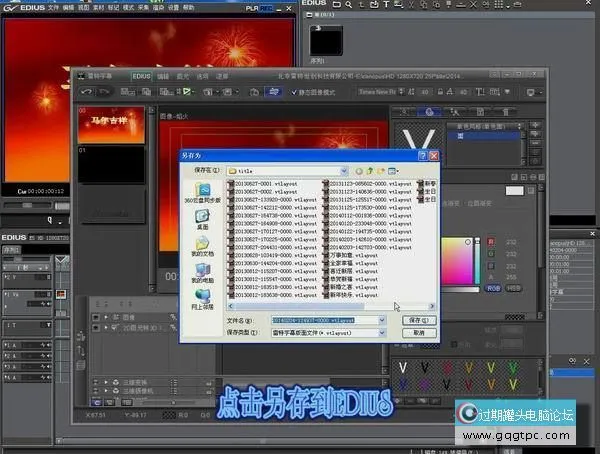Viewport: 600px width, 454px height.
Task: Open the view menu icon in dialog toolbar
Action: 395,171
